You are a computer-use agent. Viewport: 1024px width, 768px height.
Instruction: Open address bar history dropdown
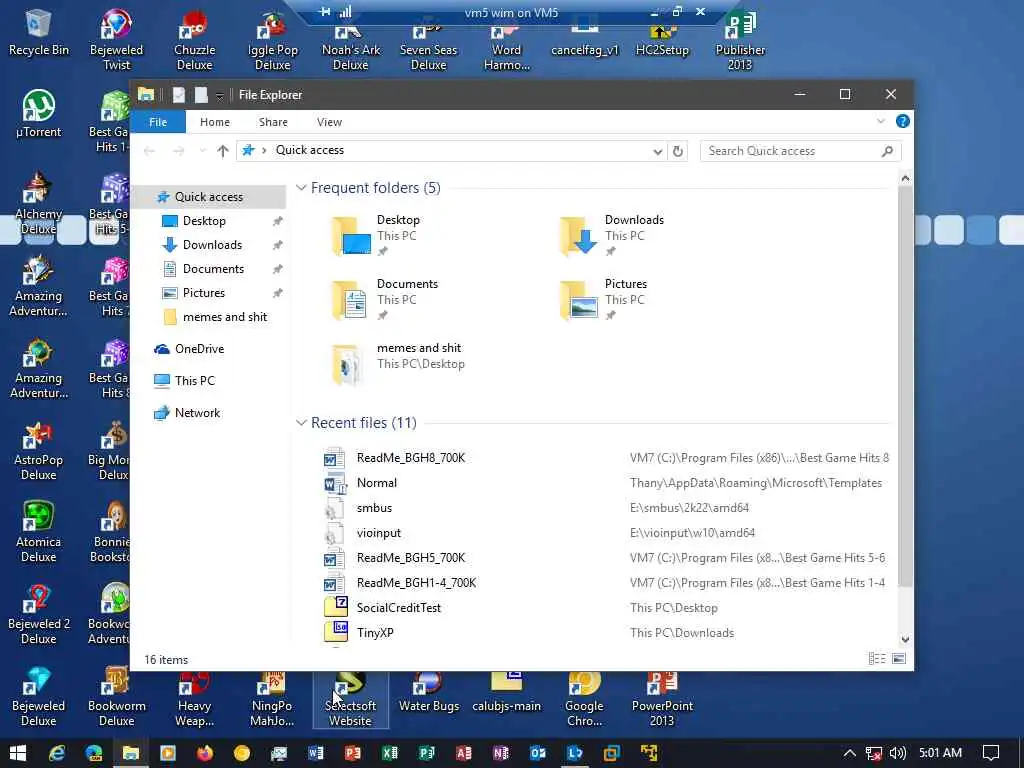[x=657, y=152]
